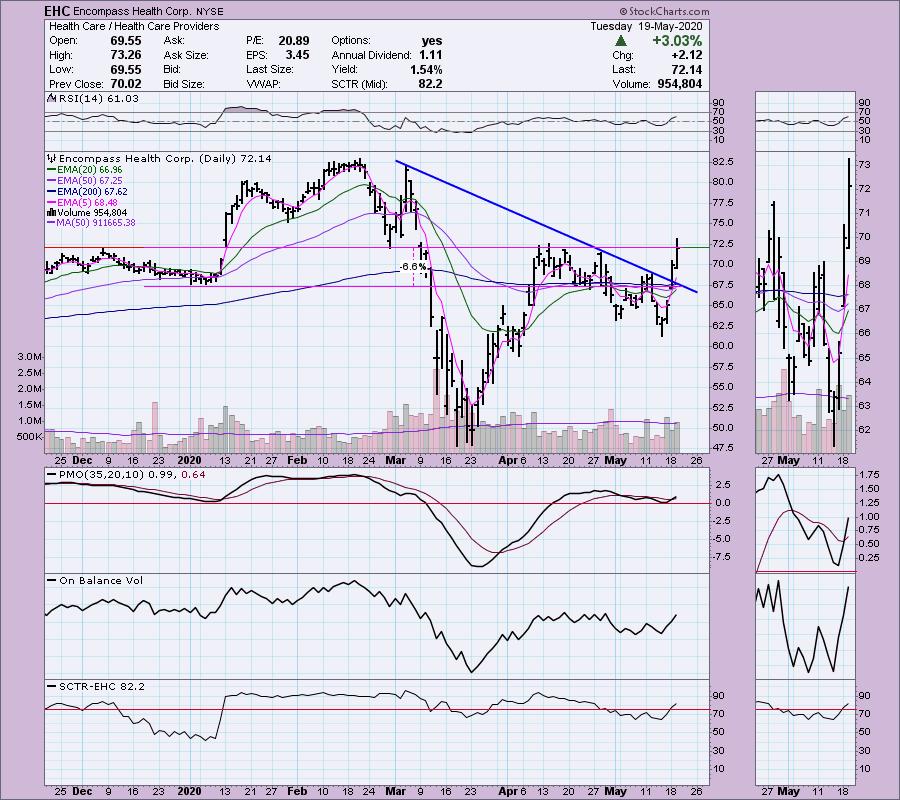900x800 pixels.
Task: Click the Annual Dividend value 1.11
Action: point(430,55)
